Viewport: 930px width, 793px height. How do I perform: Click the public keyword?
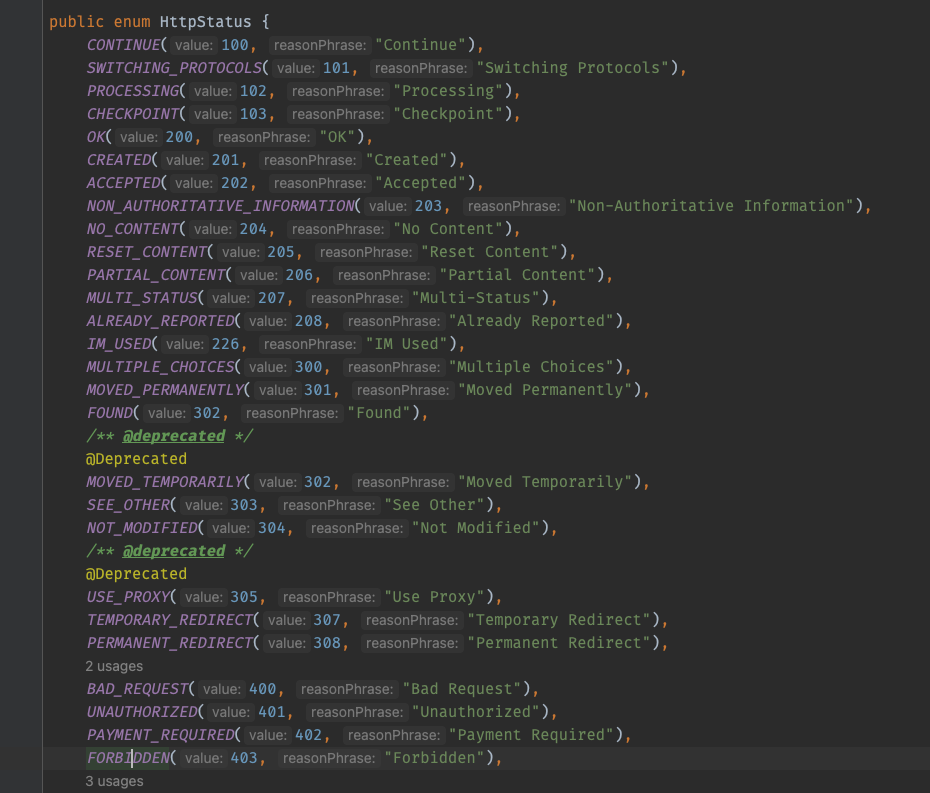77,22
